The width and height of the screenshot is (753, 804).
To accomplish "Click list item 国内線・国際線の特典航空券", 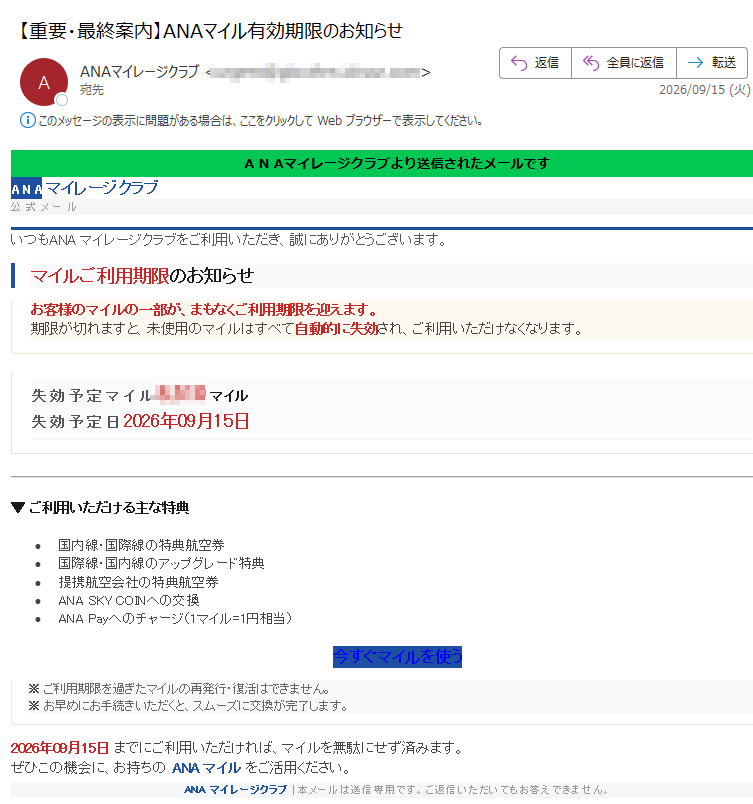I will [x=141, y=545].
